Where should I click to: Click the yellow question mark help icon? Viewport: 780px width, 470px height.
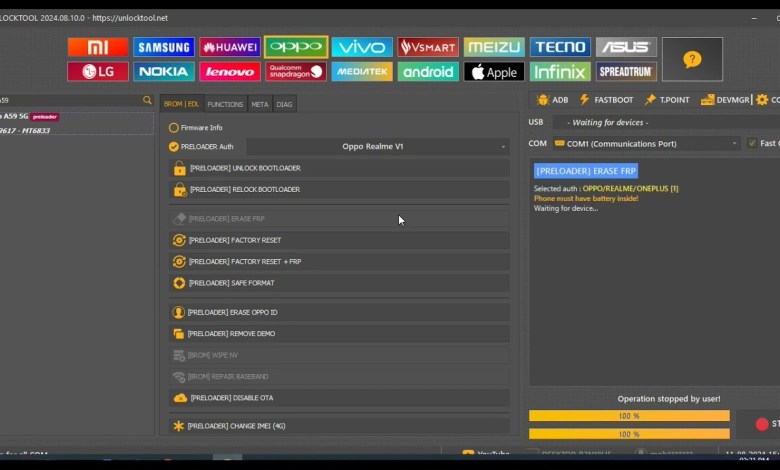click(x=692, y=59)
